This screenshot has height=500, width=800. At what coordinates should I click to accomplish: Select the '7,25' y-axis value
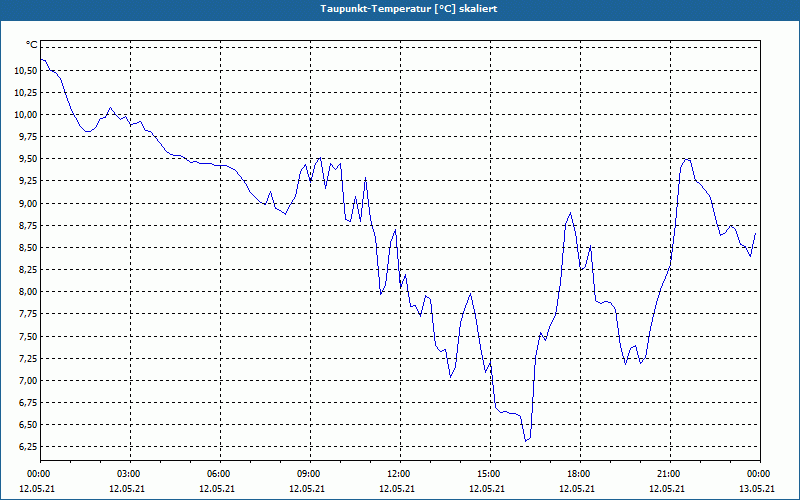click(x=28, y=359)
